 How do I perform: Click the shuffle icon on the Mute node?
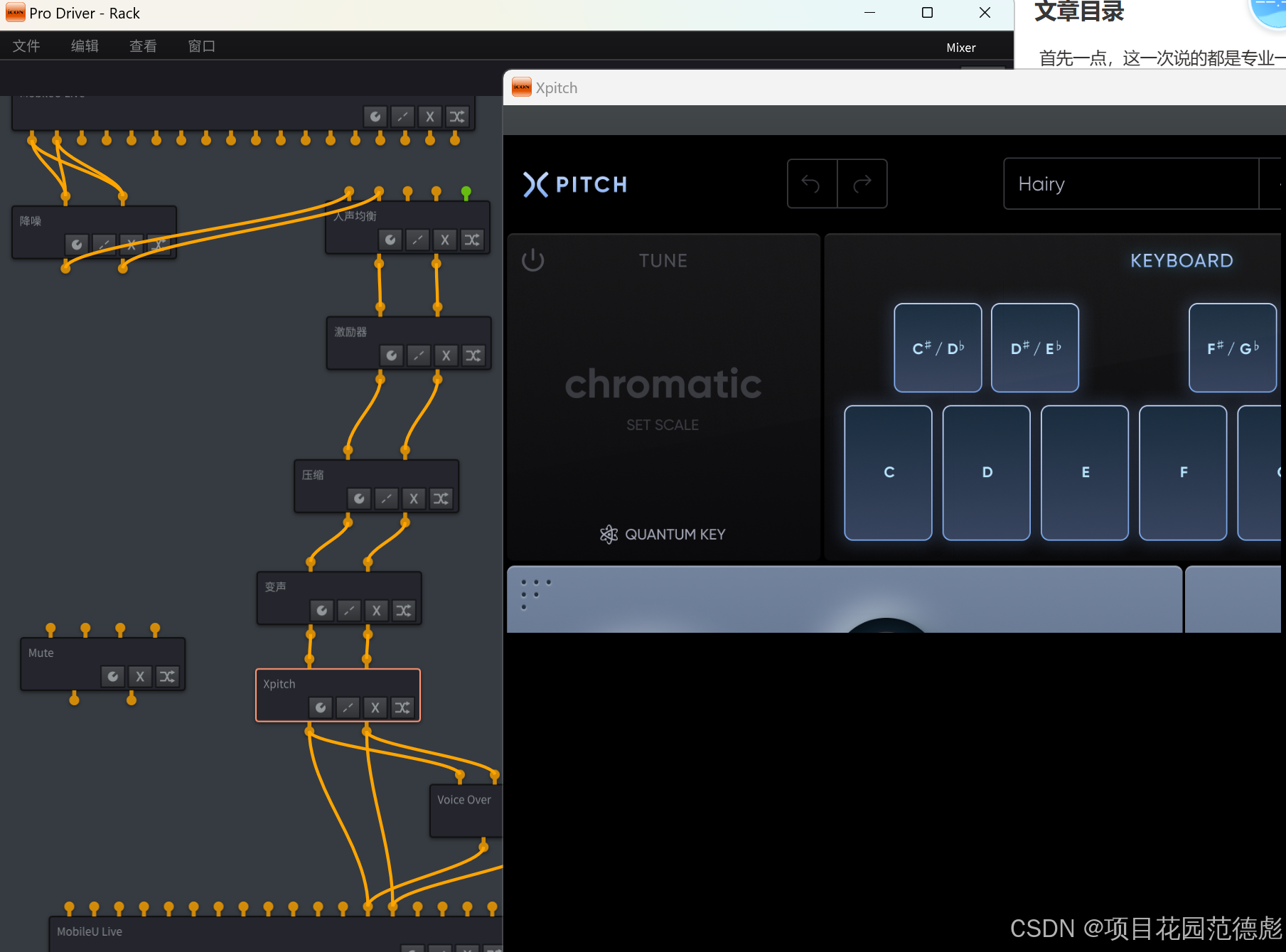167,676
